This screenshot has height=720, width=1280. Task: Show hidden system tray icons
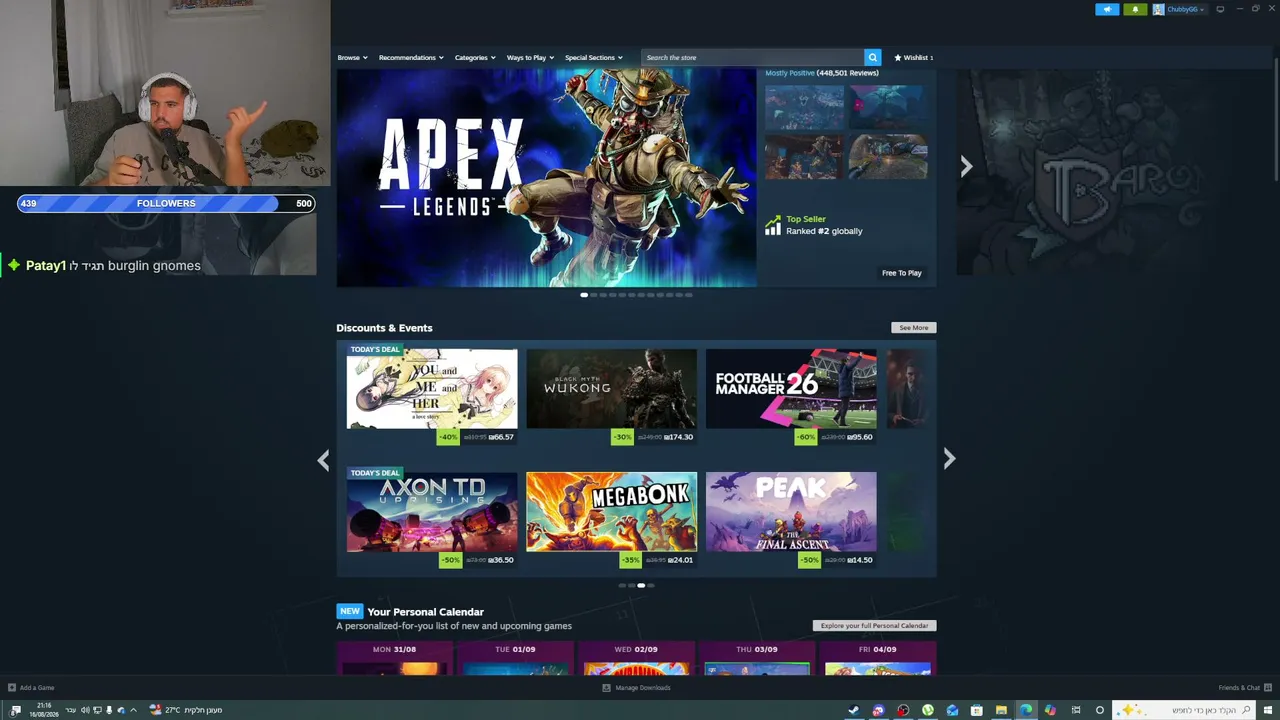tap(133, 710)
